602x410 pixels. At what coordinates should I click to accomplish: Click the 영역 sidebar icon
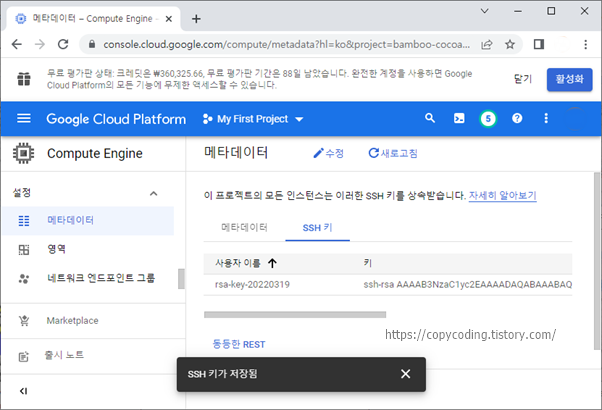pyautogui.click(x=24, y=250)
